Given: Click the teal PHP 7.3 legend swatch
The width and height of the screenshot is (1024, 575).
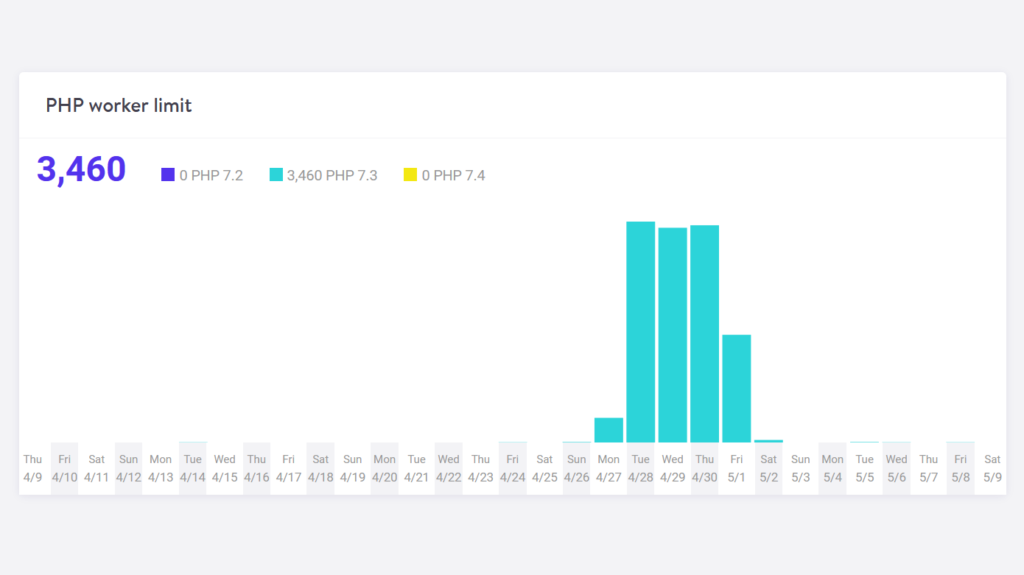Looking at the screenshot, I should click(276, 175).
